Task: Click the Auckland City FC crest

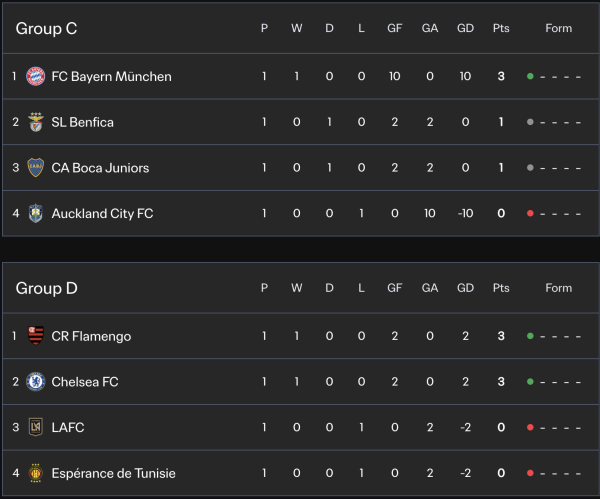Action: click(36, 213)
